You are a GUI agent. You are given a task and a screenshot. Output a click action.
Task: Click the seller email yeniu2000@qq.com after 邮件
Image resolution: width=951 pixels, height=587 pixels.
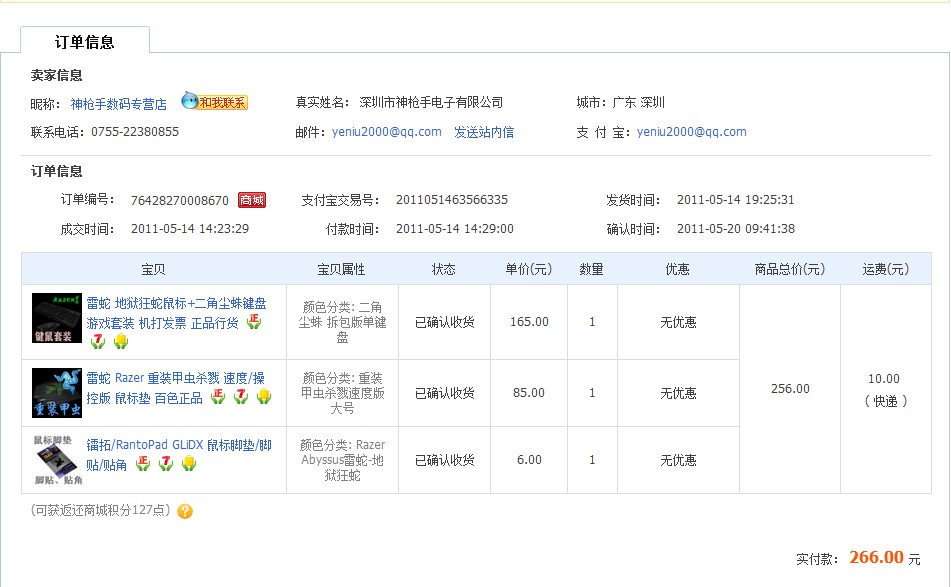tap(386, 132)
